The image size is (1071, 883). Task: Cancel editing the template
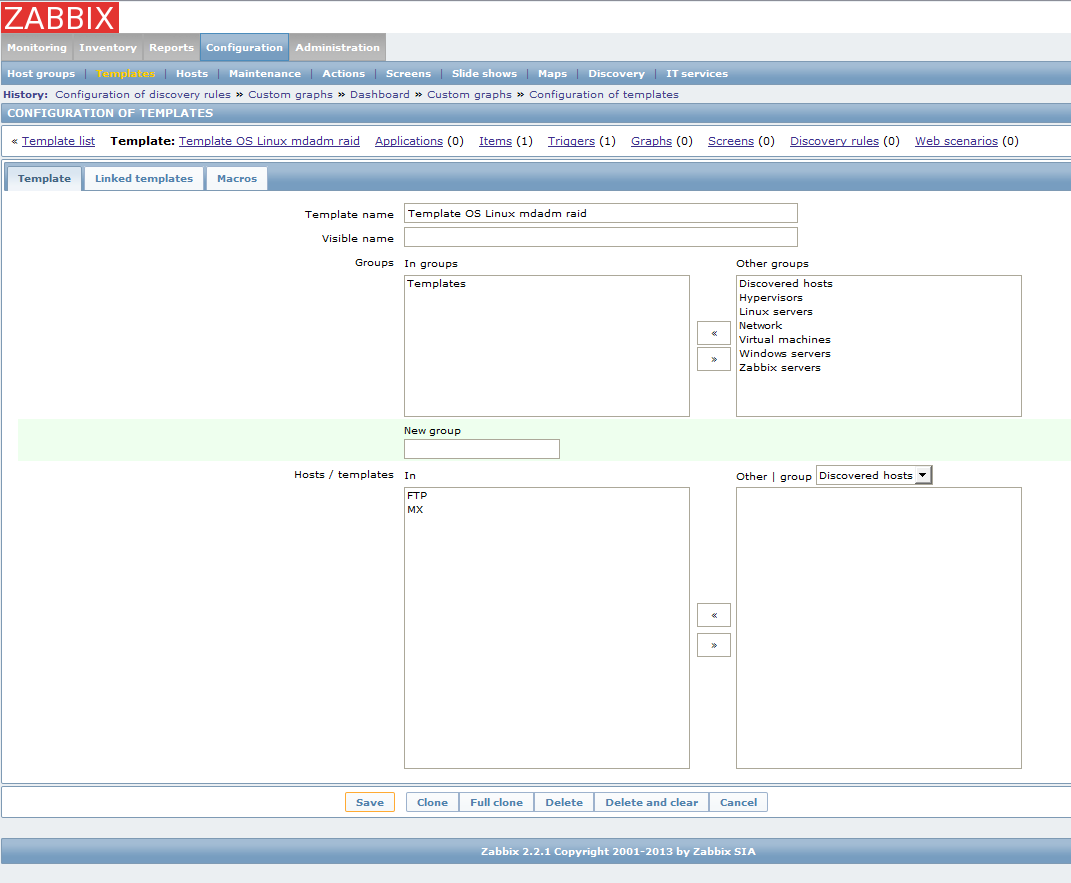tap(739, 802)
